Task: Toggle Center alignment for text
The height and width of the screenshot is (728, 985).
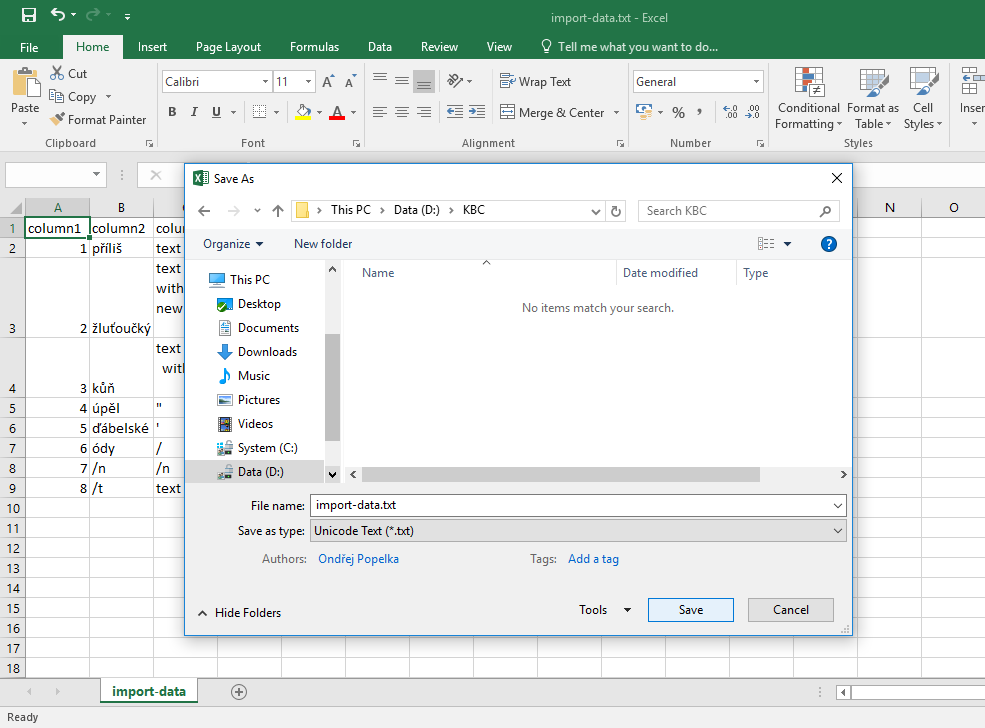Action: pos(402,112)
